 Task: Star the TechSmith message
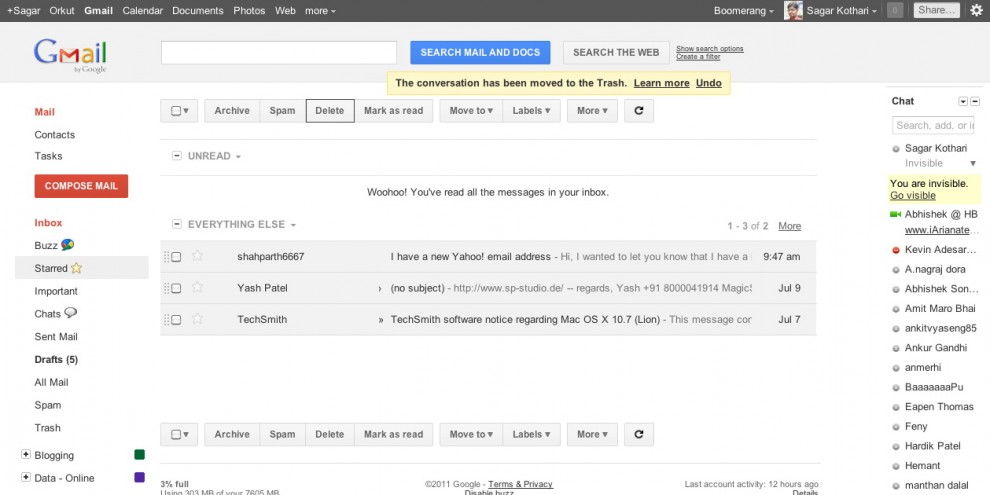point(197,319)
